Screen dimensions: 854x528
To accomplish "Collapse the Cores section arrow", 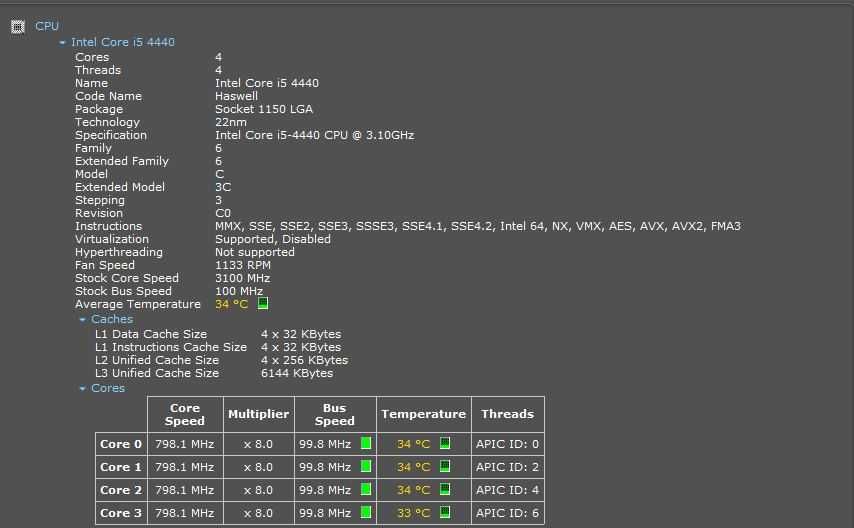I will pos(82,389).
